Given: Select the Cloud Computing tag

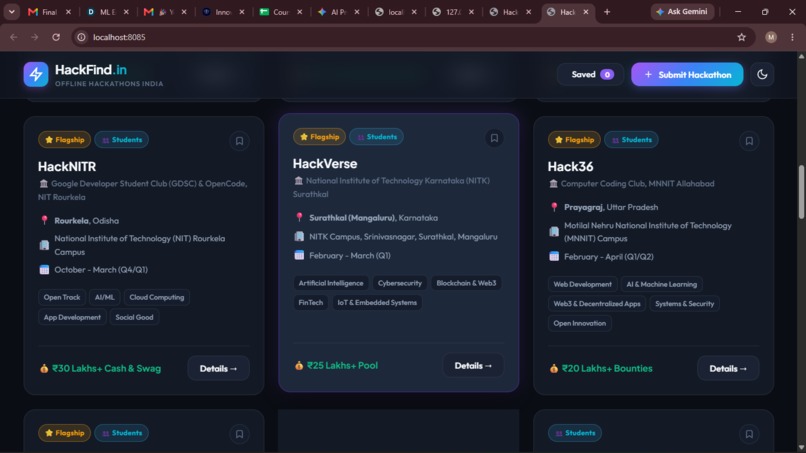Looking at the screenshot, I should click(157, 297).
